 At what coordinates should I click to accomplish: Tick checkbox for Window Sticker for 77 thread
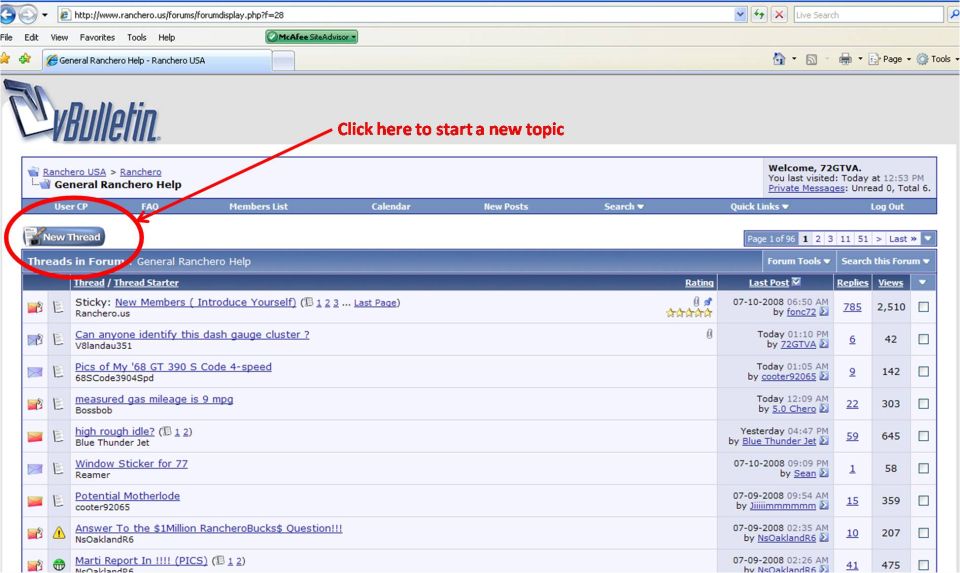point(923,468)
